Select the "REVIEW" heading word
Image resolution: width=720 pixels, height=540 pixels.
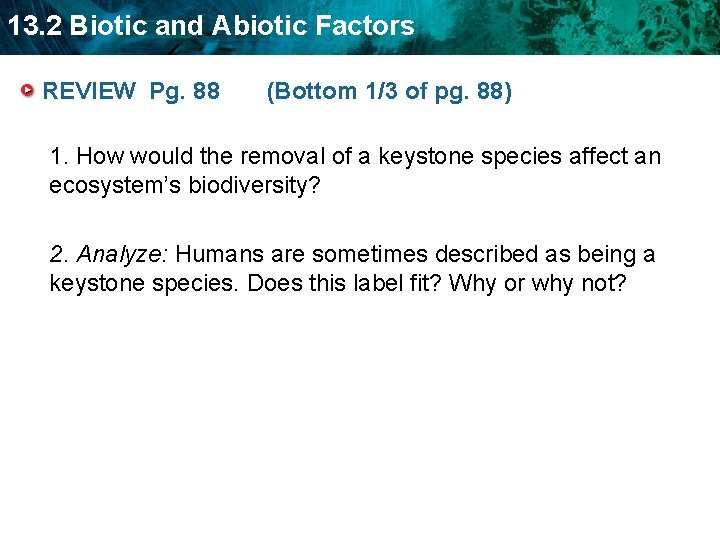(x=89, y=91)
